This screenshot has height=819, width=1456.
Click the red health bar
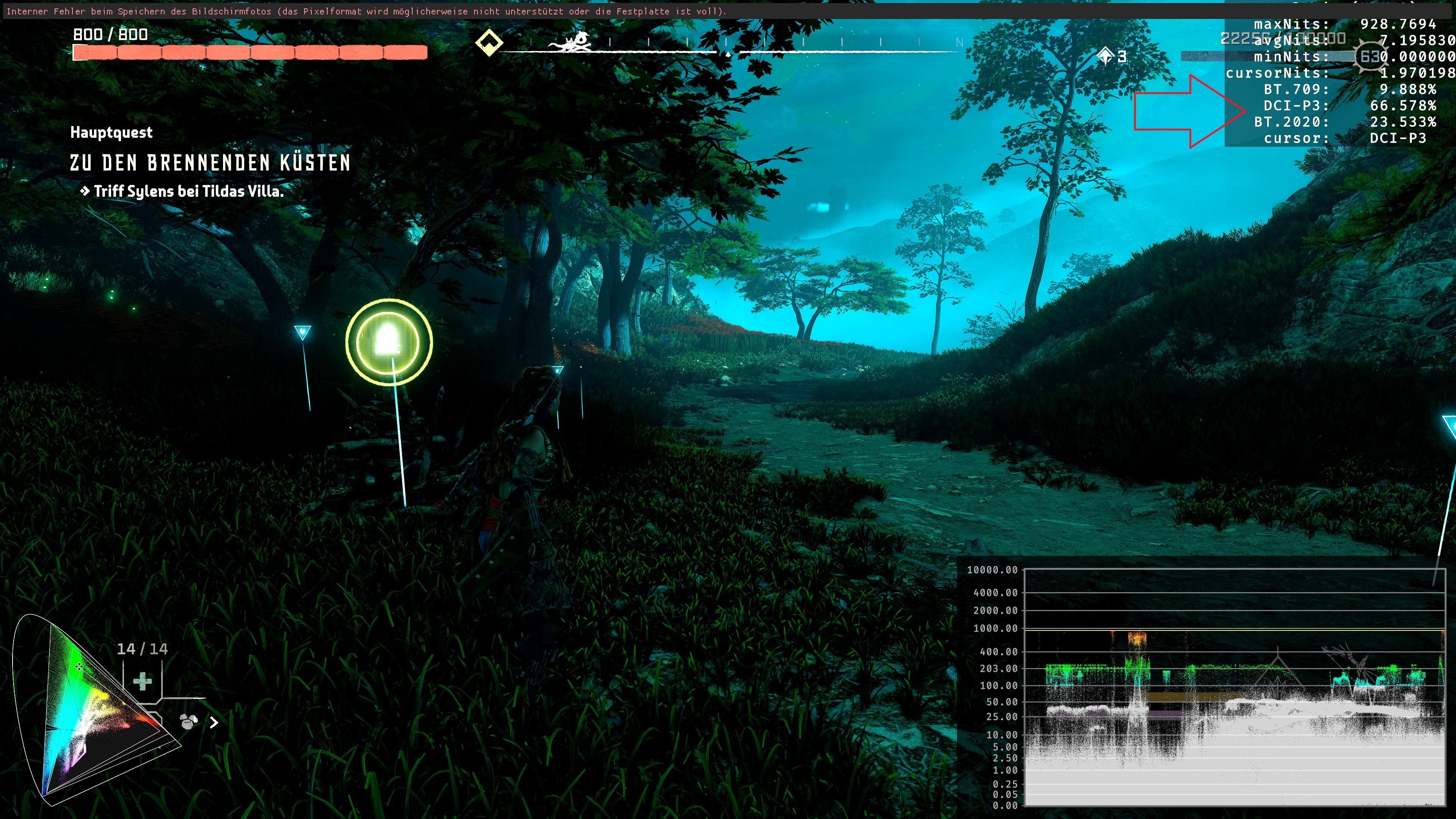pos(250,53)
